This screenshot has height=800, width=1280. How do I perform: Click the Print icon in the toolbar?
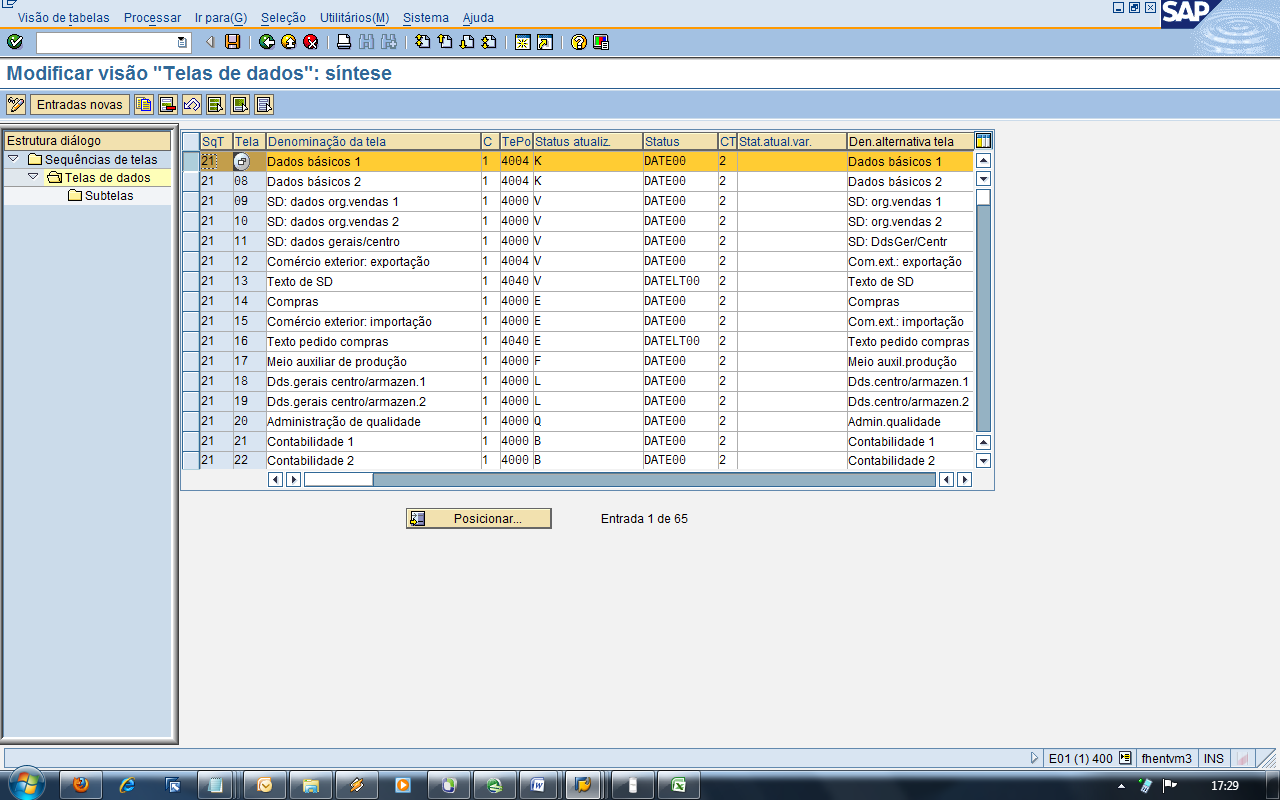[344, 42]
